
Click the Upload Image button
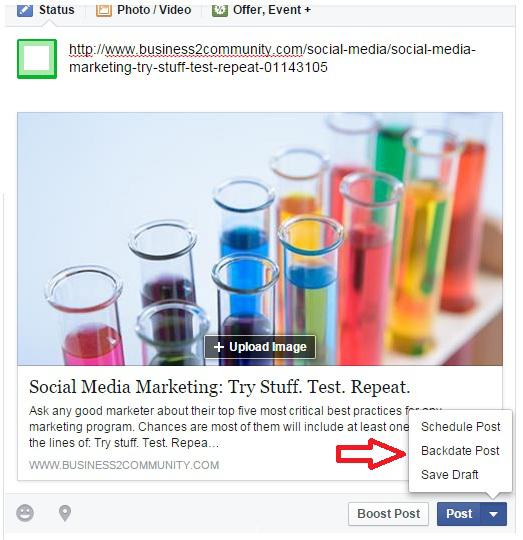260,347
